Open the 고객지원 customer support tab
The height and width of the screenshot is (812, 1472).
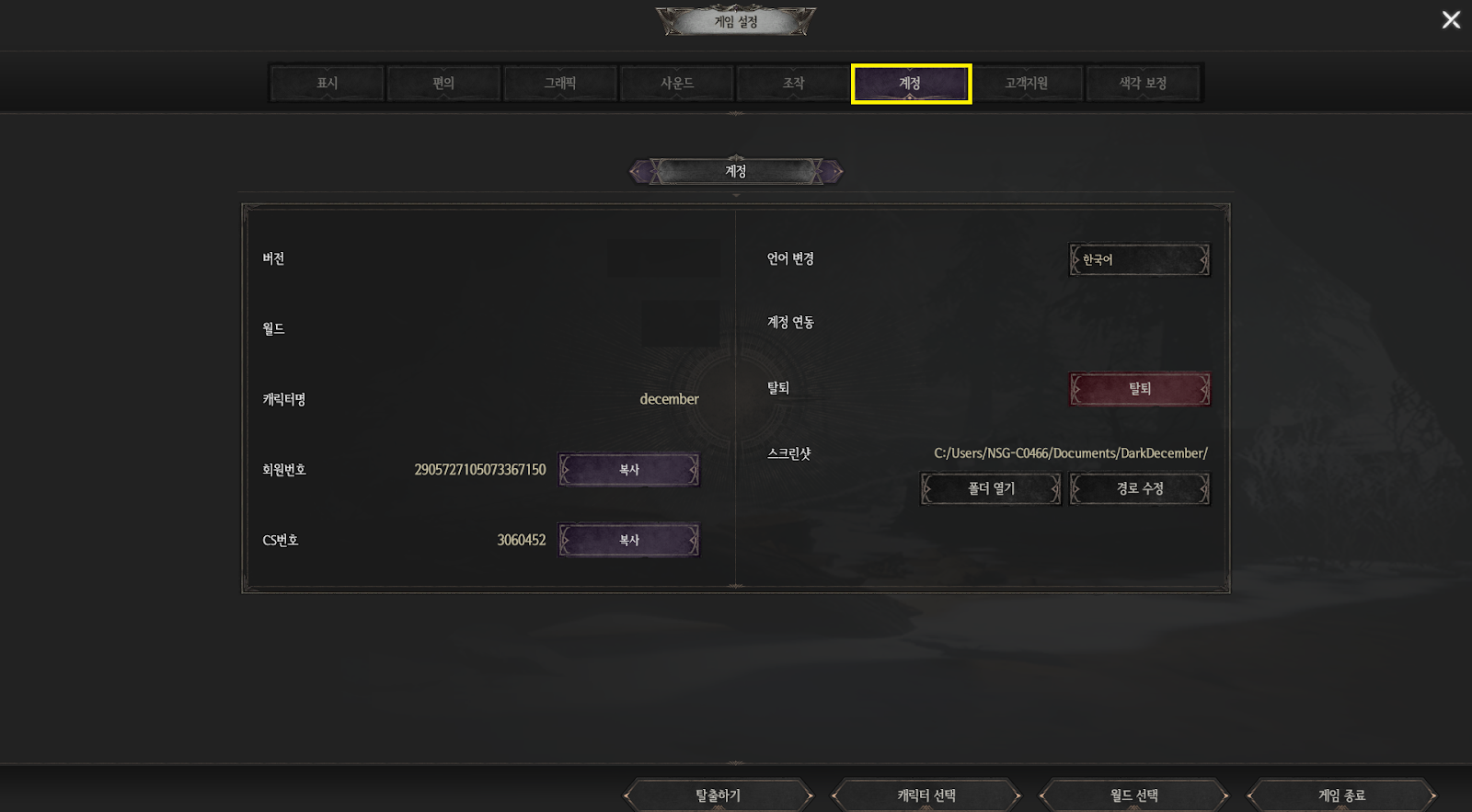1027,83
